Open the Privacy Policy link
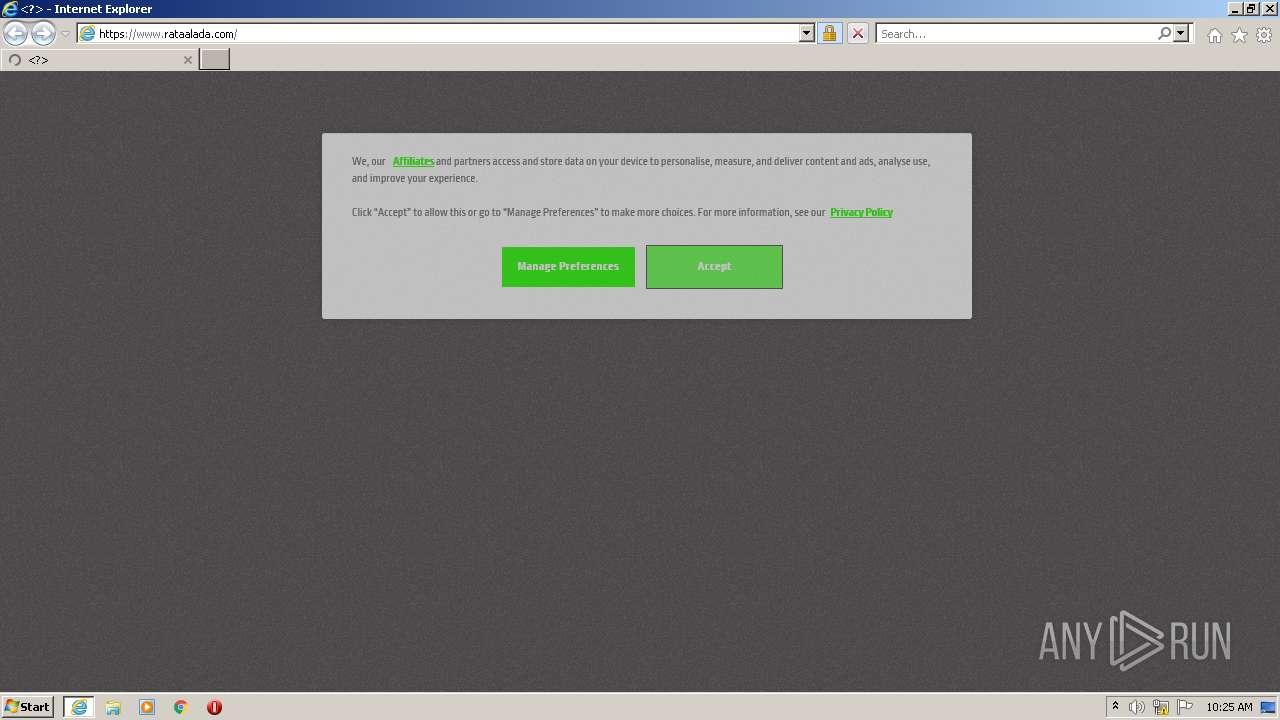Image resolution: width=1280 pixels, height=720 pixels. (x=861, y=212)
